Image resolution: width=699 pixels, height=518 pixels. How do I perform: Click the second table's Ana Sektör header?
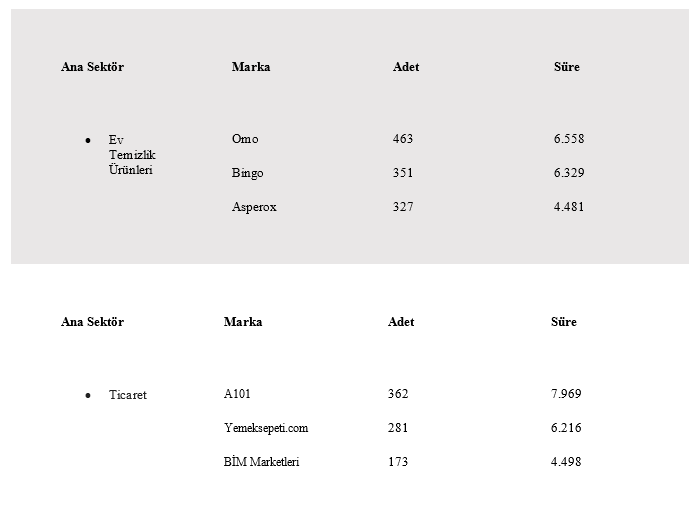(x=92, y=322)
